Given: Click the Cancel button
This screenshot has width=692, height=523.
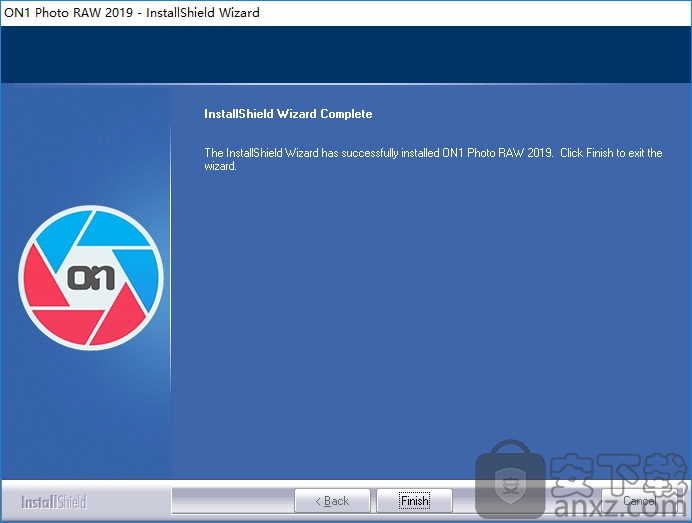Looking at the screenshot, I should tap(639, 500).
